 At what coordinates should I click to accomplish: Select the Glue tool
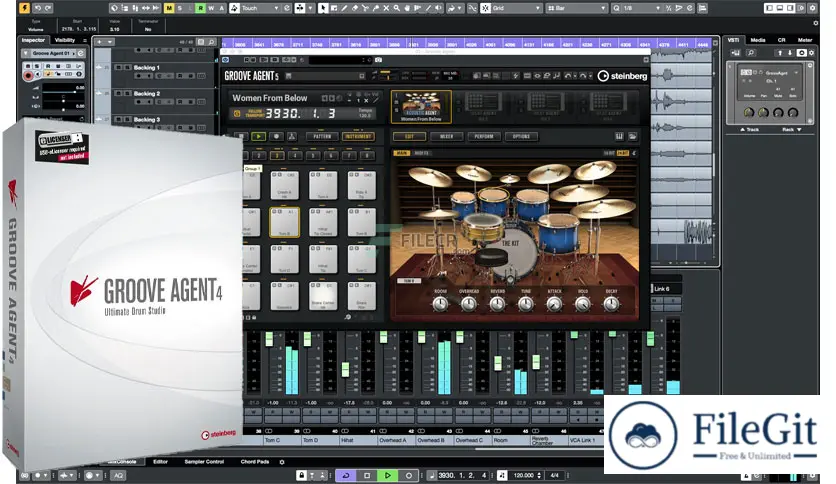(376, 8)
